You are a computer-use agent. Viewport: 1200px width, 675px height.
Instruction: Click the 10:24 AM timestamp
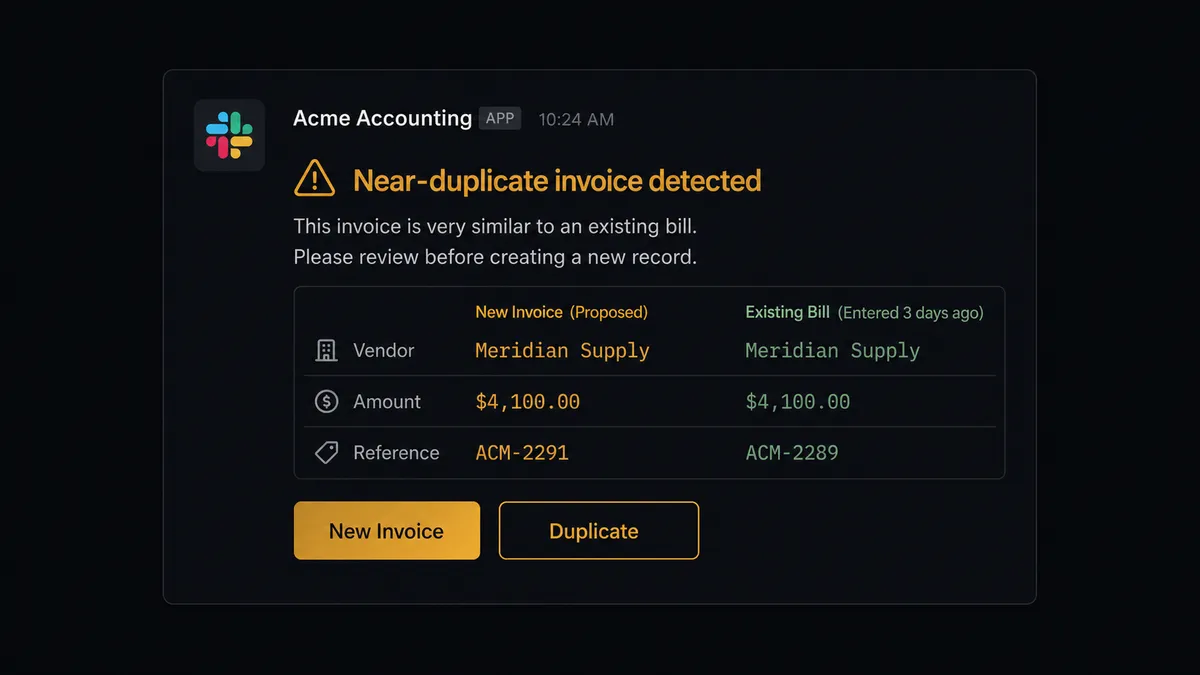coord(576,118)
